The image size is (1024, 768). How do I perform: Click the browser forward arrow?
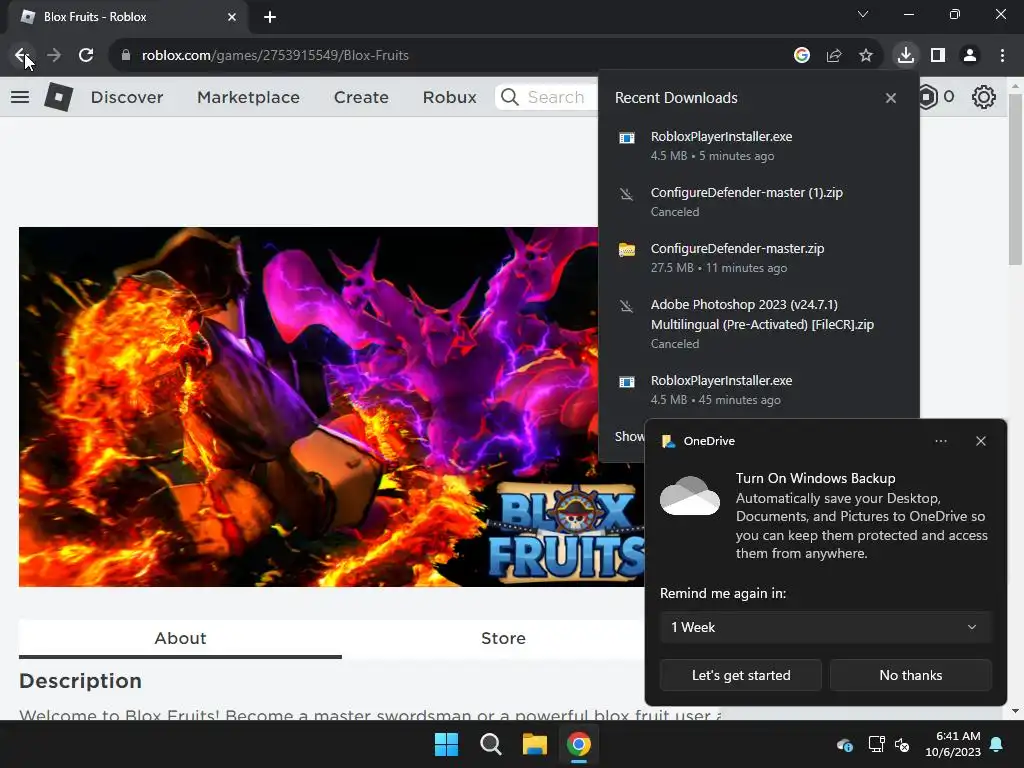coord(54,55)
